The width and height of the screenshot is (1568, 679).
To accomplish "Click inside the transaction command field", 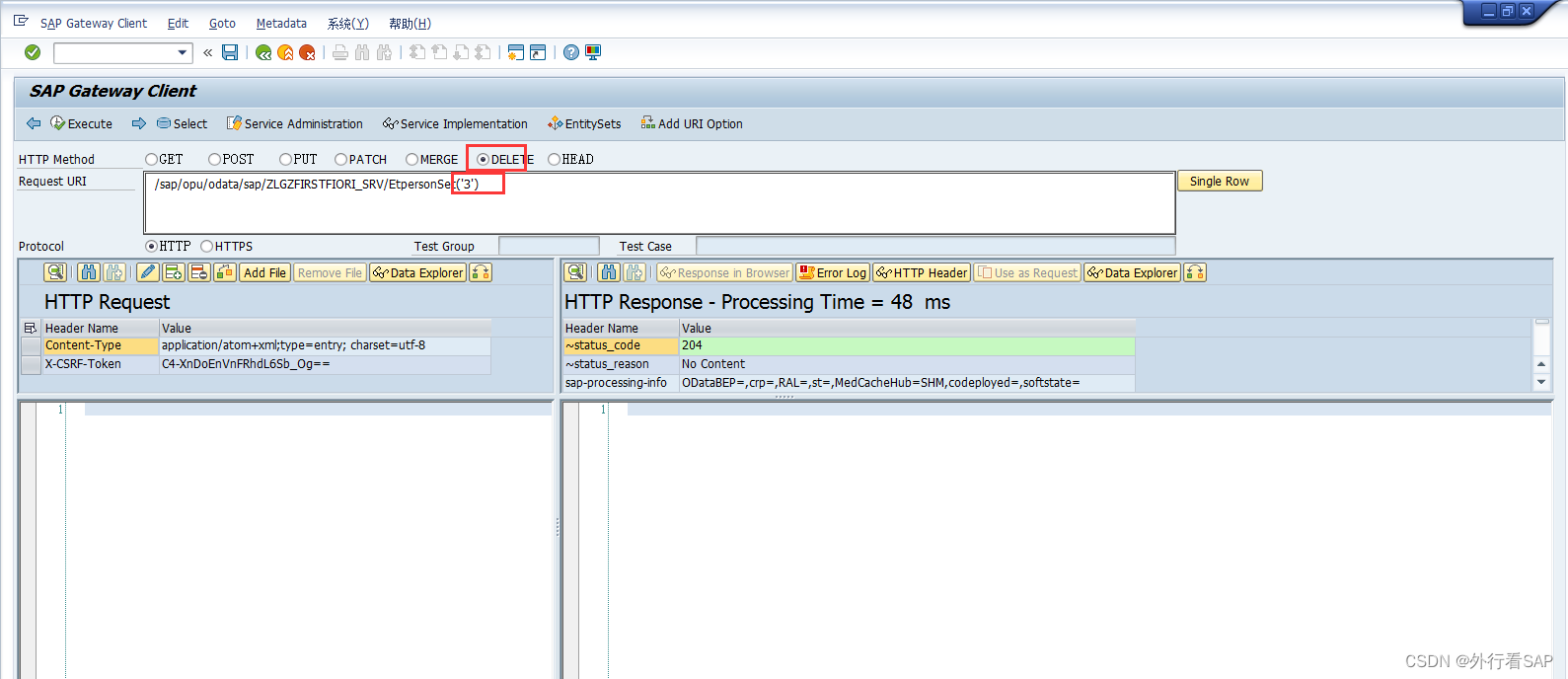I will tap(115, 53).
